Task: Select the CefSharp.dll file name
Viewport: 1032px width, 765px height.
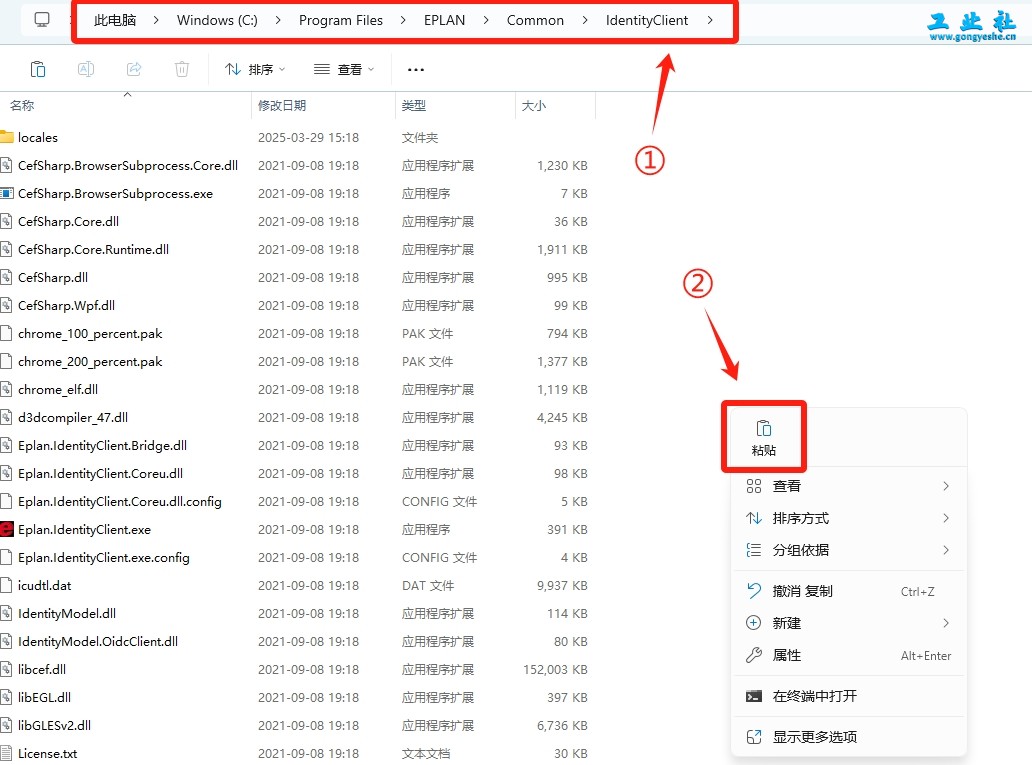Action: pyautogui.click(x=53, y=277)
